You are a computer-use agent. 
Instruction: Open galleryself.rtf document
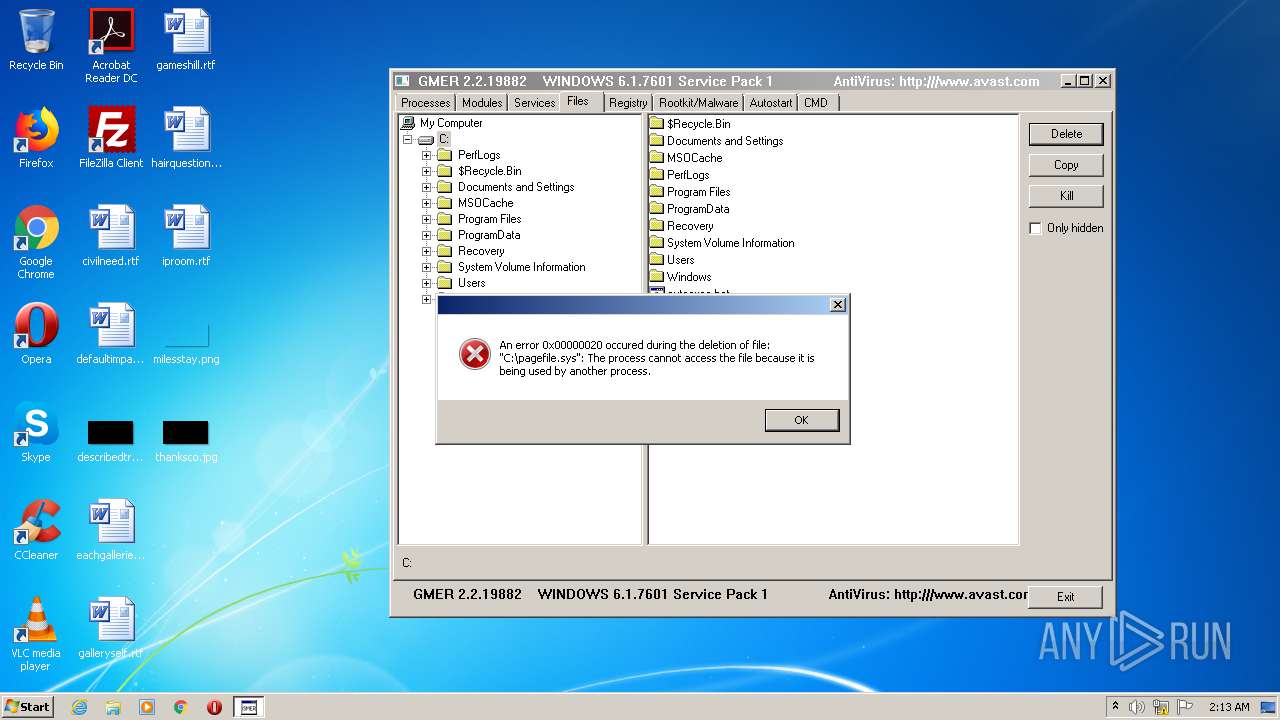(x=111, y=628)
